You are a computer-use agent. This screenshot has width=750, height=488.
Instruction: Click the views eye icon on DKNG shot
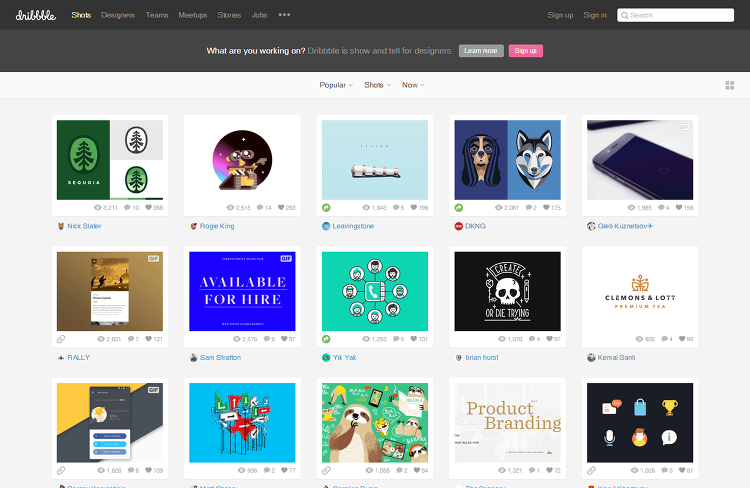click(x=498, y=208)
